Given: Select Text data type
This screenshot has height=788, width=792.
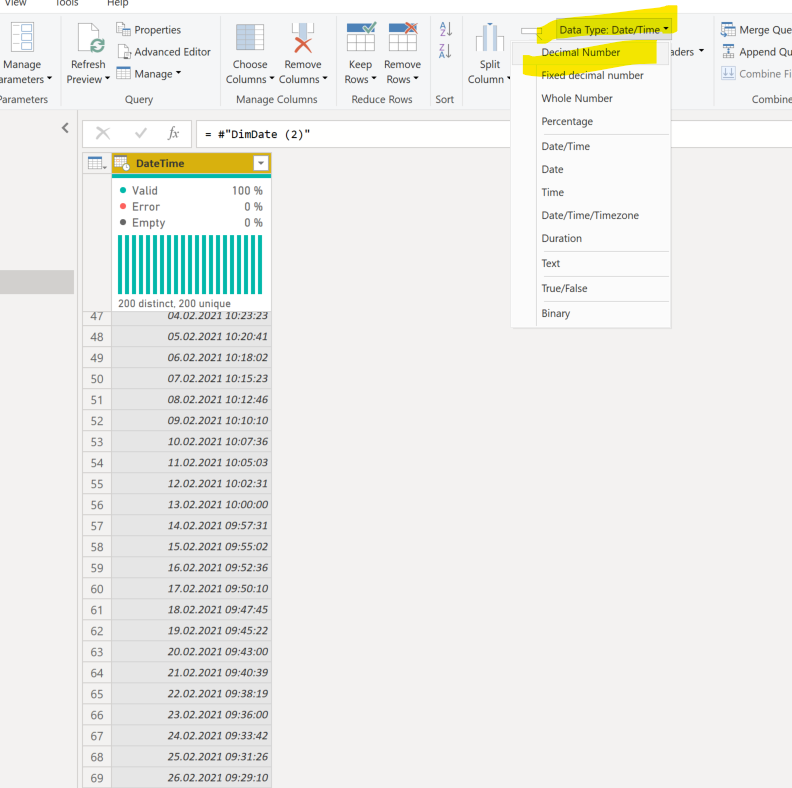Looking at the screenshot, I should click(590, 263).
